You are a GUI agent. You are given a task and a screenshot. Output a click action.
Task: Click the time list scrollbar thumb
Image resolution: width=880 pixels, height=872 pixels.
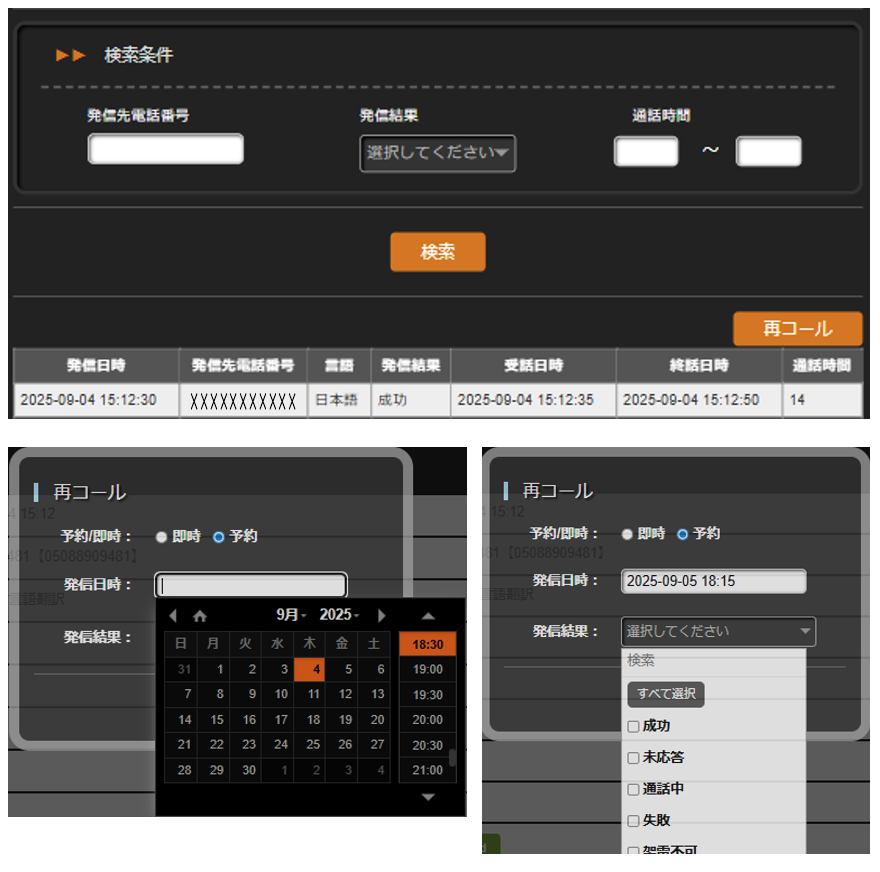452,757
